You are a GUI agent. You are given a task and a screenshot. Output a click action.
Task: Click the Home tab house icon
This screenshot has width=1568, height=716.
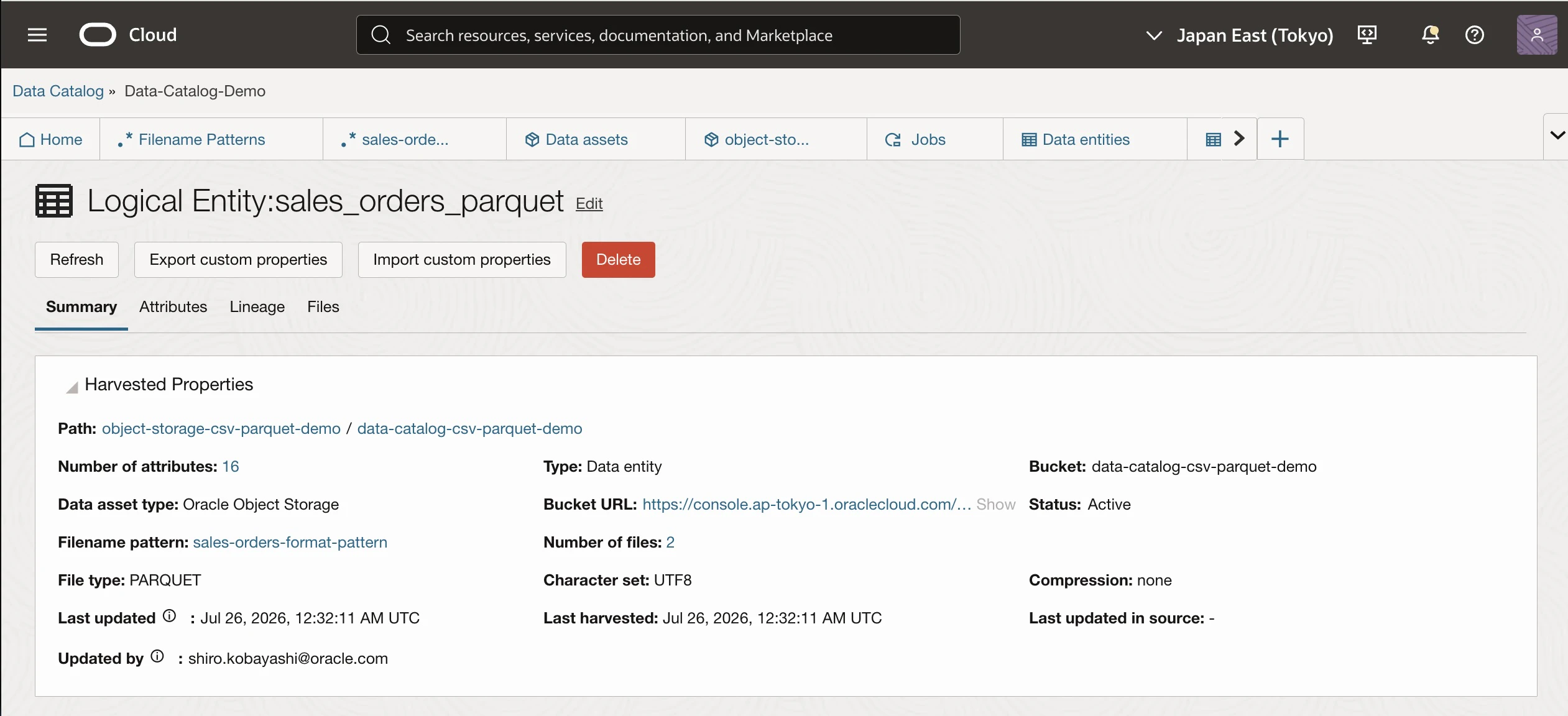[x=27, y=140]
